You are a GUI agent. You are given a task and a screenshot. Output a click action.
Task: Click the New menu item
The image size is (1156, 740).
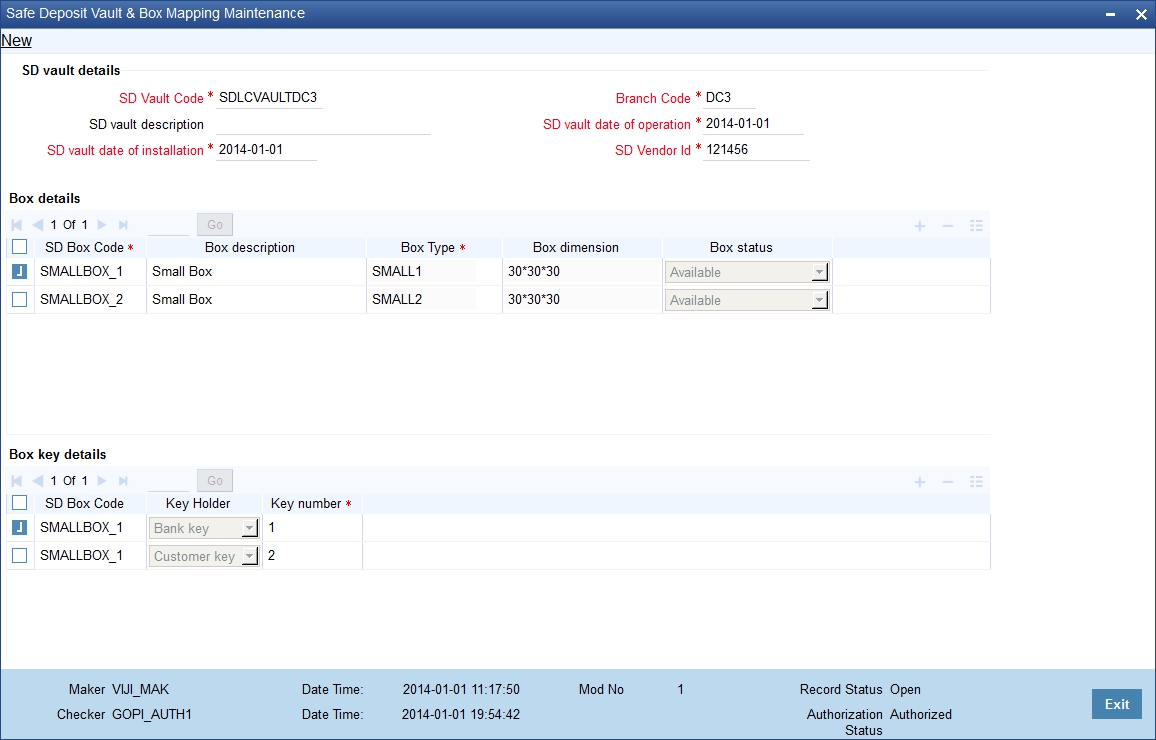pyautogui.click(x=16, y=41)
